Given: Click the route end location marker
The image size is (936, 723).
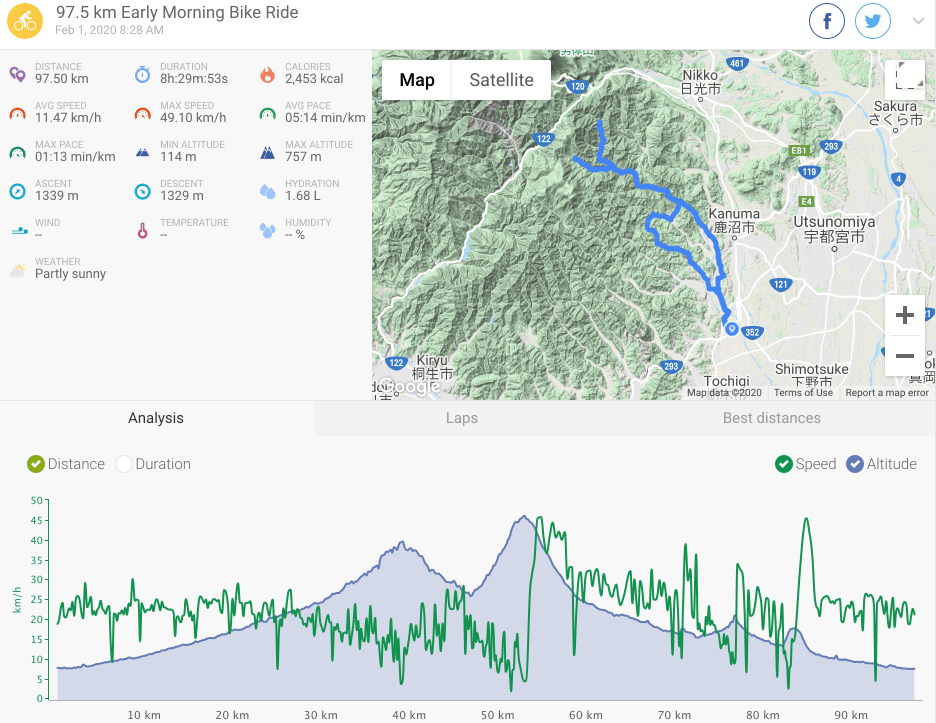Looking at the screenshot, I should [731, 328].
